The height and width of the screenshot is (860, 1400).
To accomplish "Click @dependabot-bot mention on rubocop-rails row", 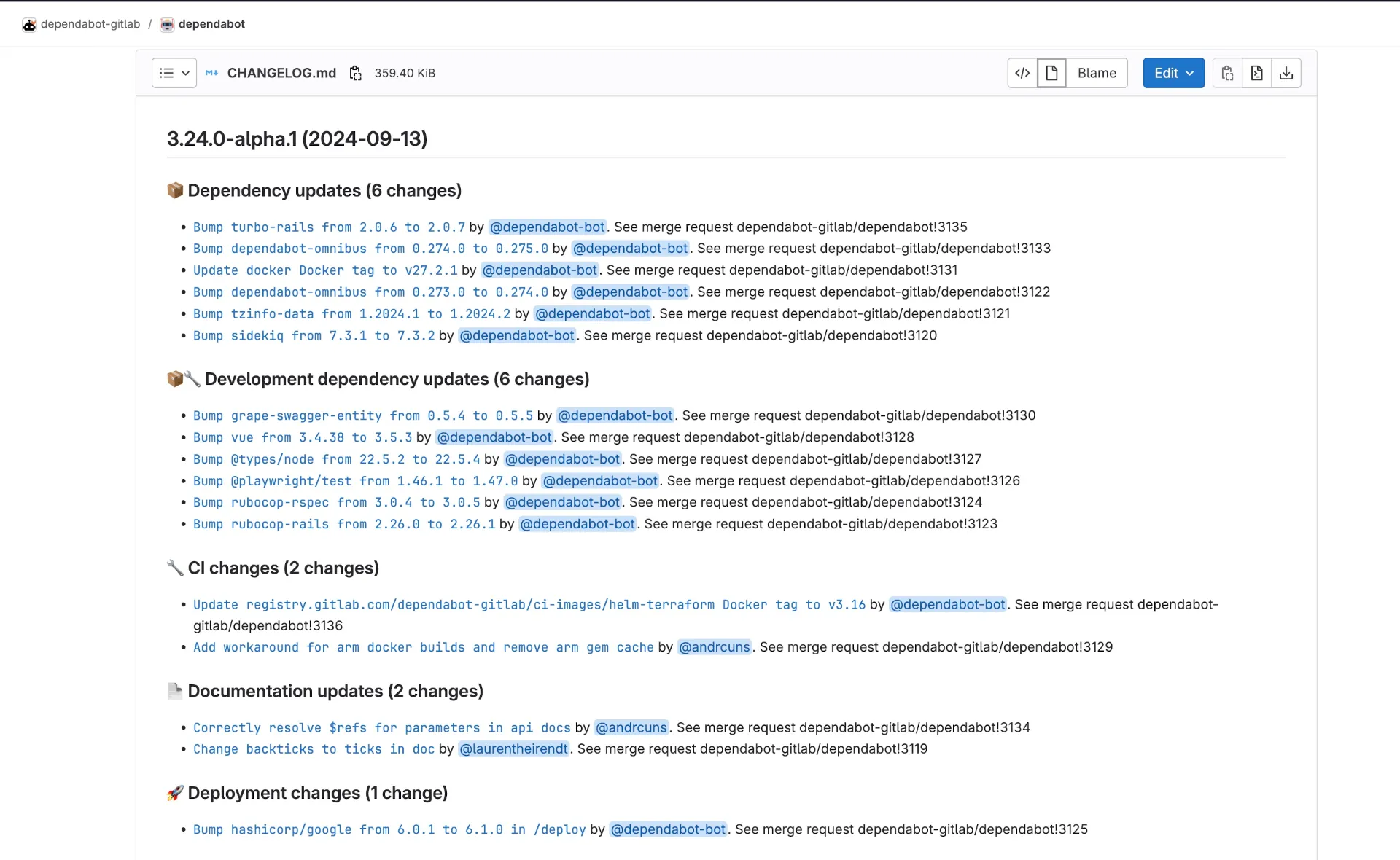I will [577, 525].
